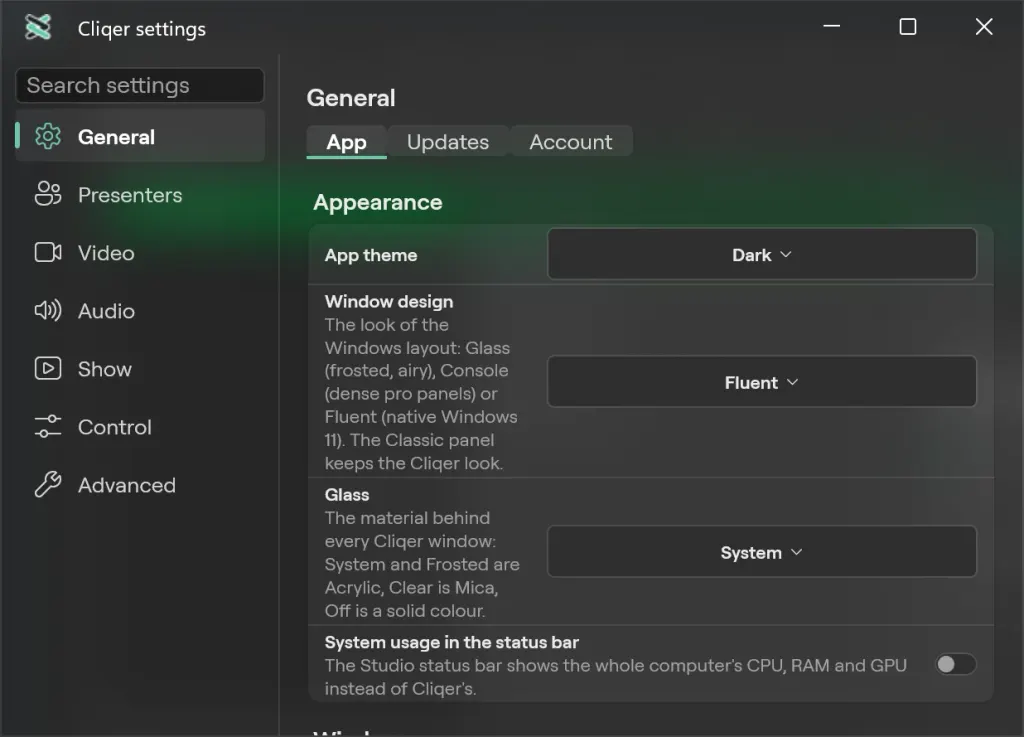Image resolution: width=1024 pixels, height=737 pixels.
Task: Open the Show settings section
Action: click(x=140, y=369)
